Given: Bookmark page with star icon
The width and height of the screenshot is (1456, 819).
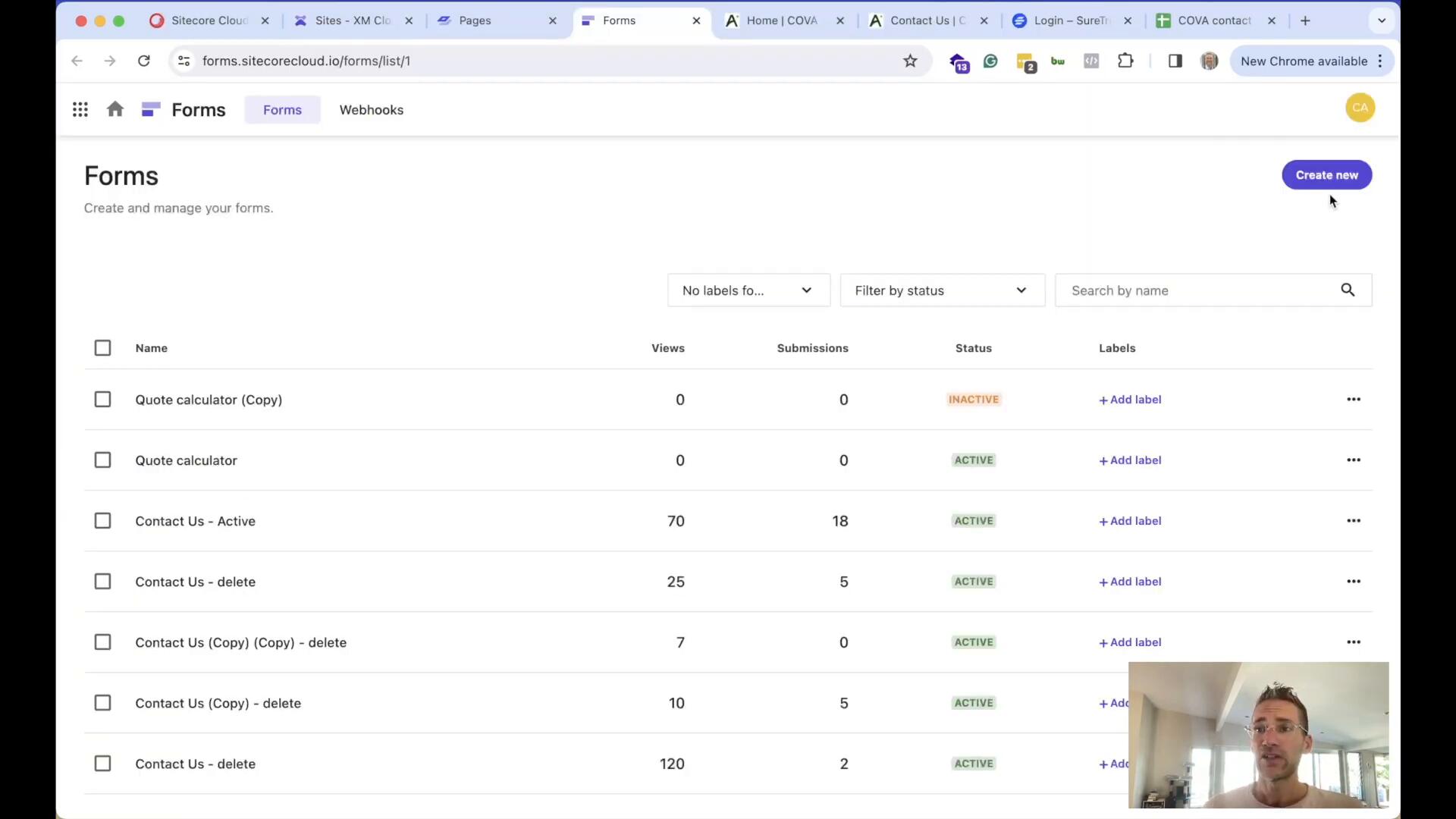Looking at the screenshot, I should click(910, 61).
